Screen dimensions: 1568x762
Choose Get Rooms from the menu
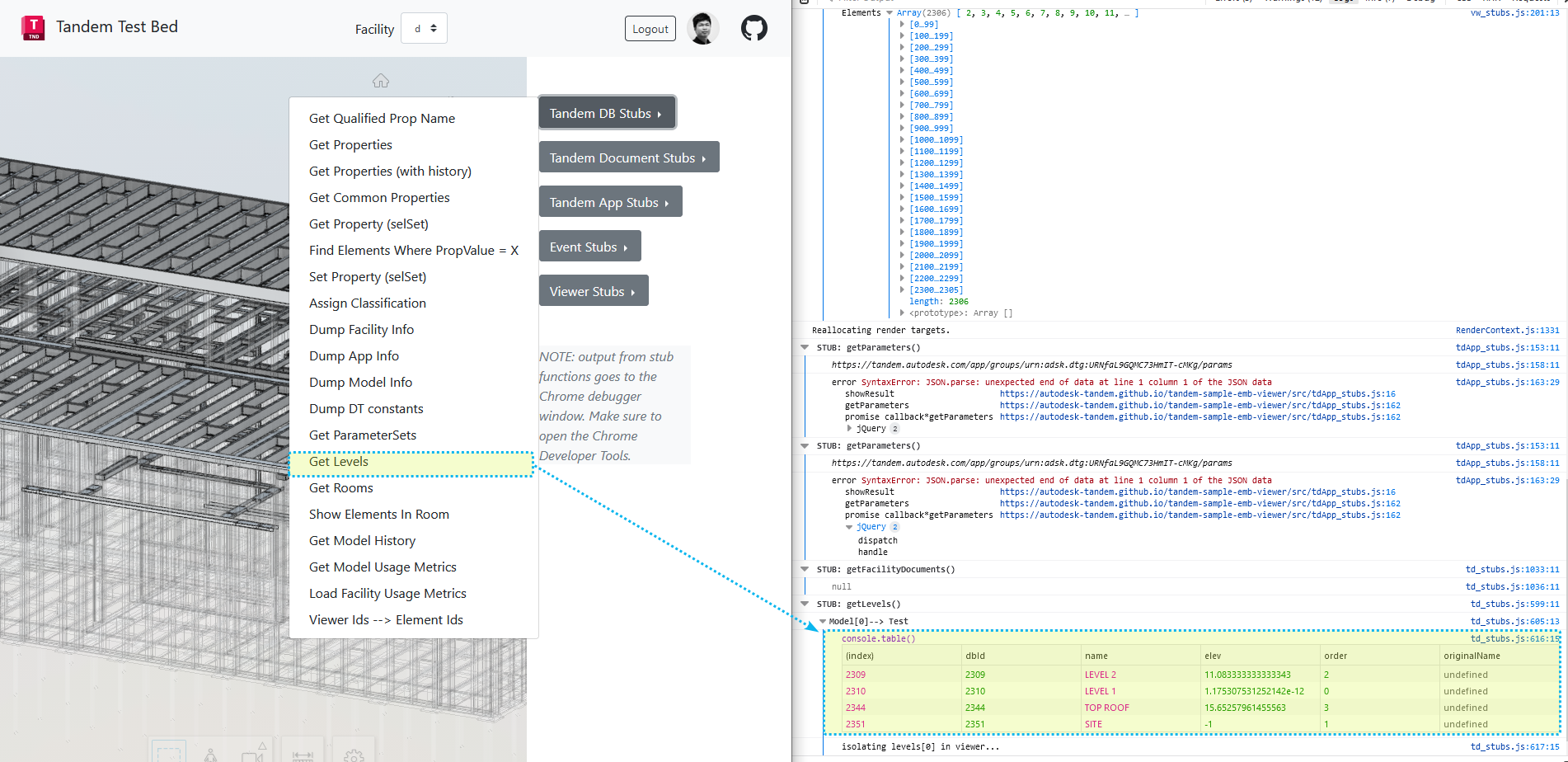click(x=340, y=488)
